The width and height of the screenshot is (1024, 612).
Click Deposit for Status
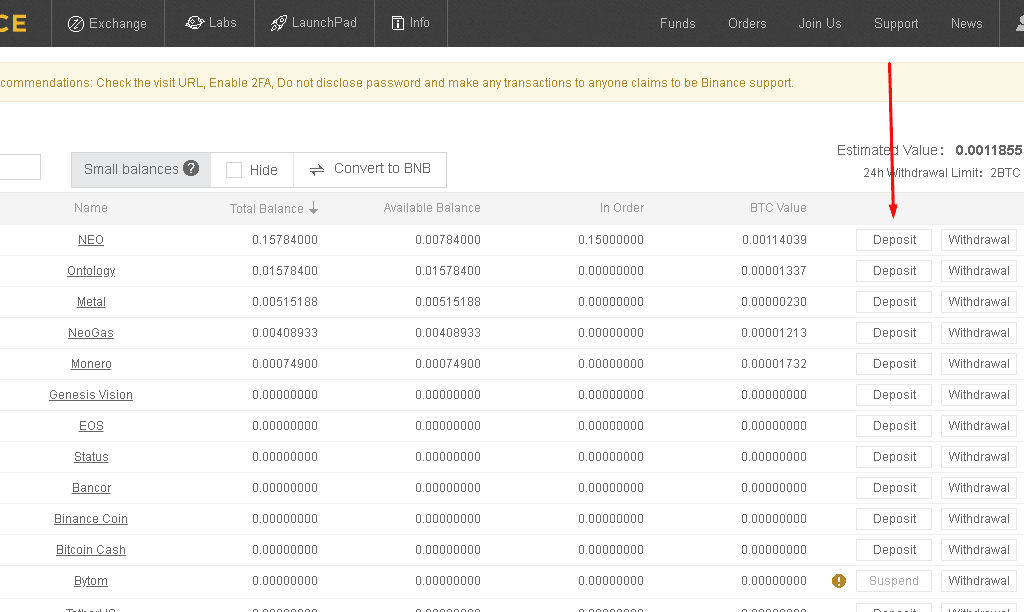[x=894, y=457]
